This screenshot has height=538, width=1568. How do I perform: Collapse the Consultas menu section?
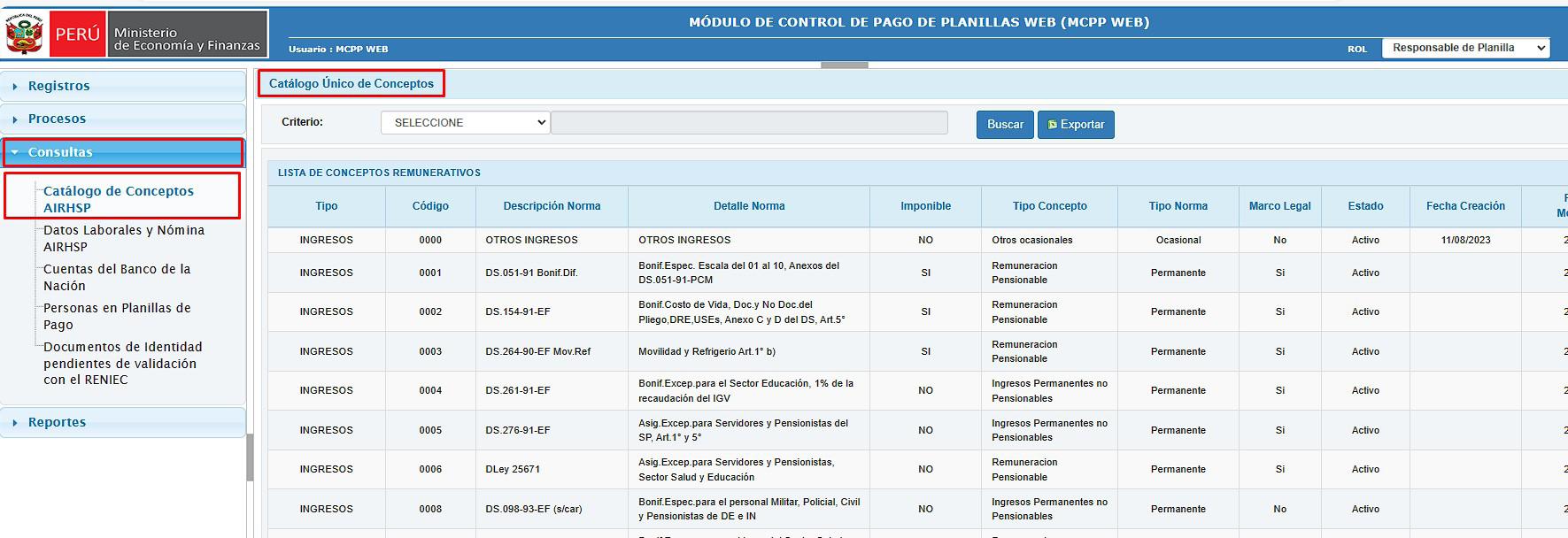coord(122,152)
